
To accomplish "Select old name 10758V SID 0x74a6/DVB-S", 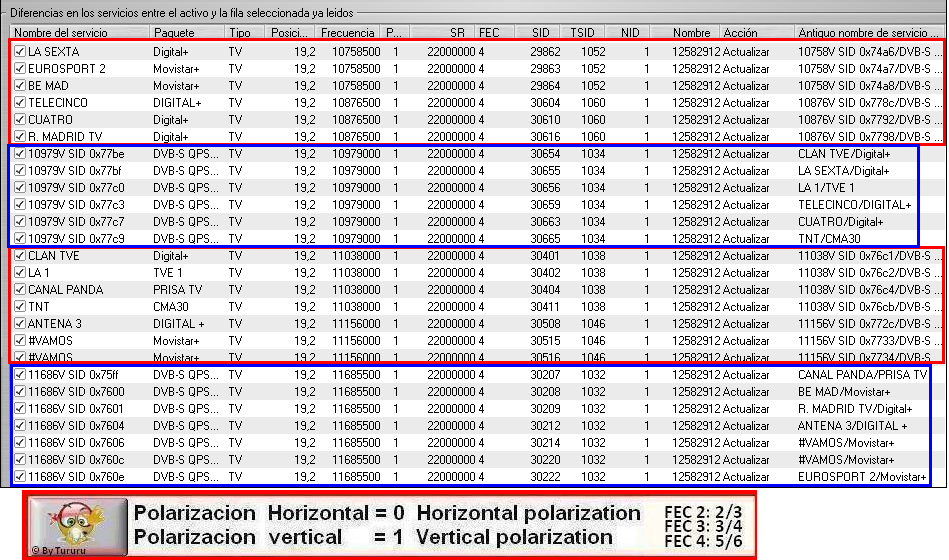I will coord(870,52).
